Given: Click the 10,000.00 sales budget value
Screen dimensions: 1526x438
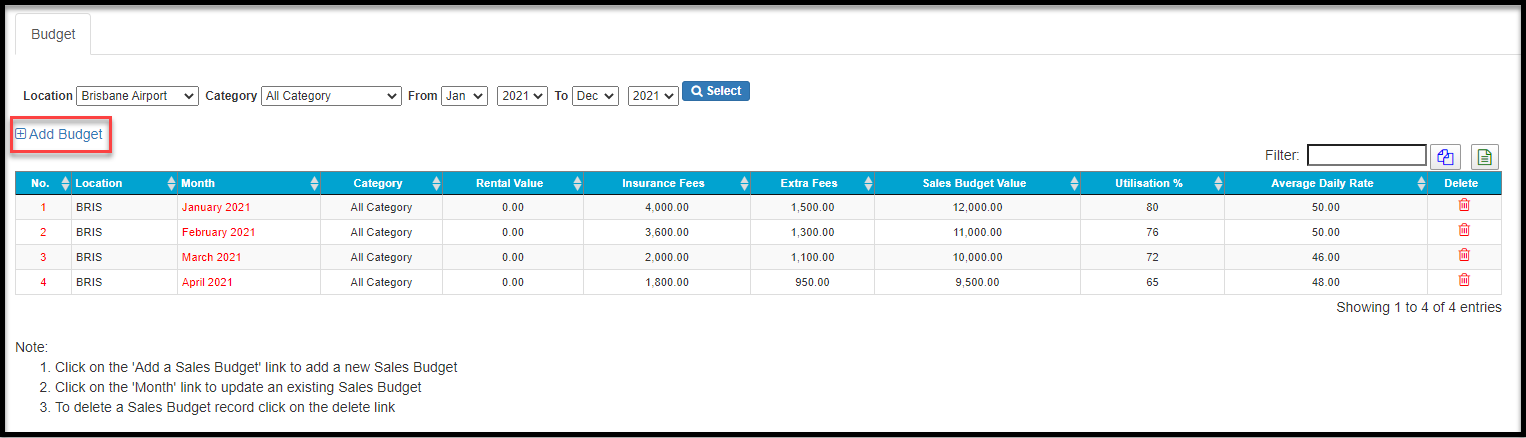Looking at the screenshot, I should (x=977, y=257).
